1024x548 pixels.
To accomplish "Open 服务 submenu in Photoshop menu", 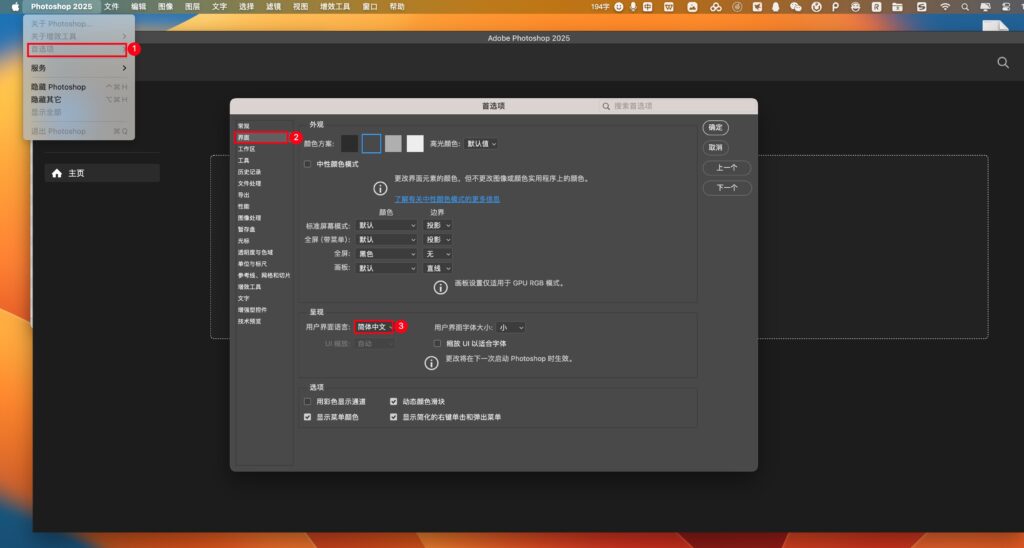I will point(78,68).
